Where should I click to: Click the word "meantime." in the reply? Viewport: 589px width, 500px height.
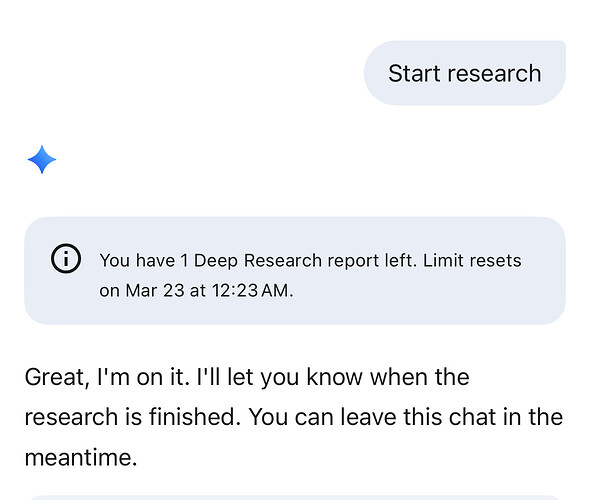coord(81,458)
